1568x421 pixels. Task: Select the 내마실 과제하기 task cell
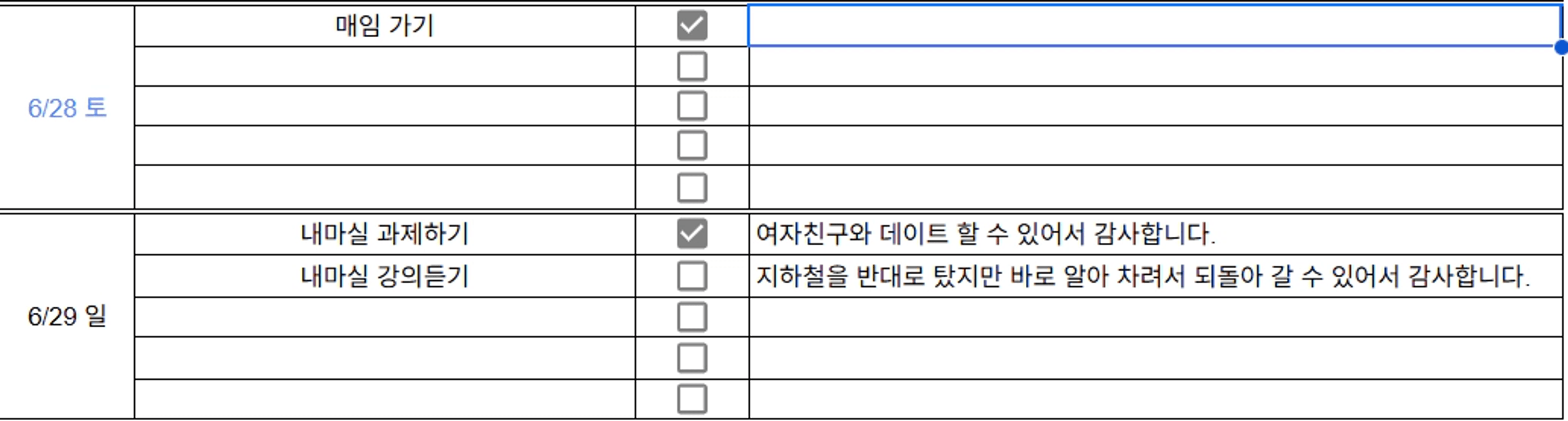pos(385,234)
